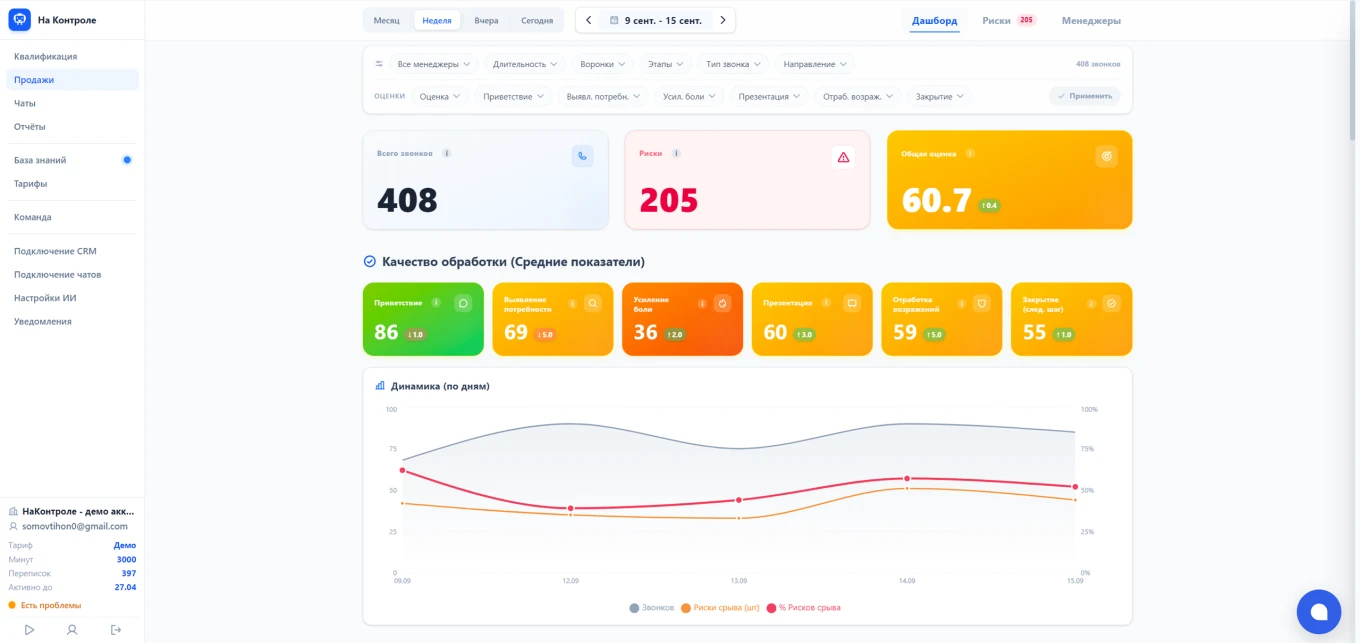Go to the next week with the right arrow
Viewport: 1360px width, 643px height.
[723, 20]
